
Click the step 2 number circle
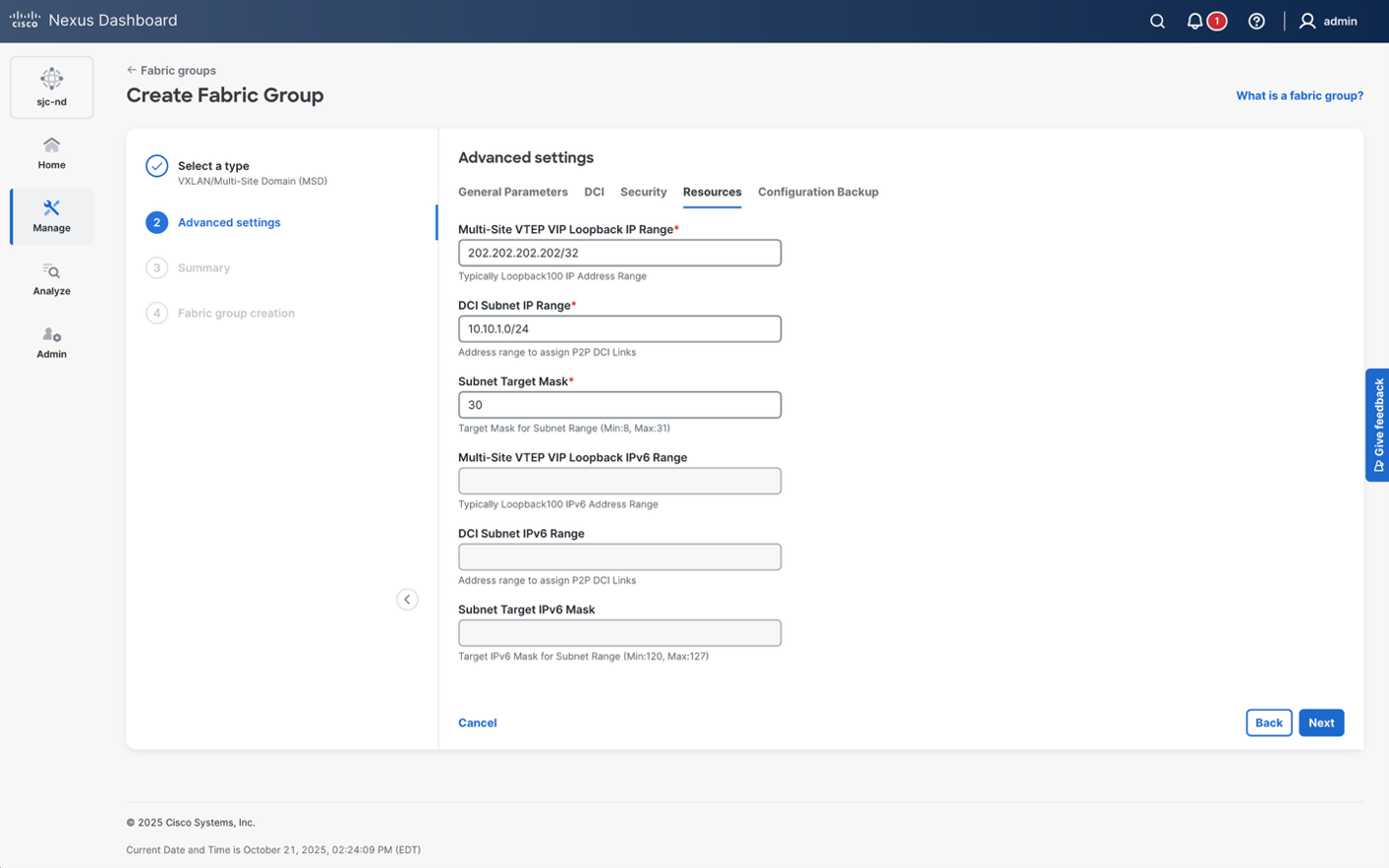pos(156,222)
